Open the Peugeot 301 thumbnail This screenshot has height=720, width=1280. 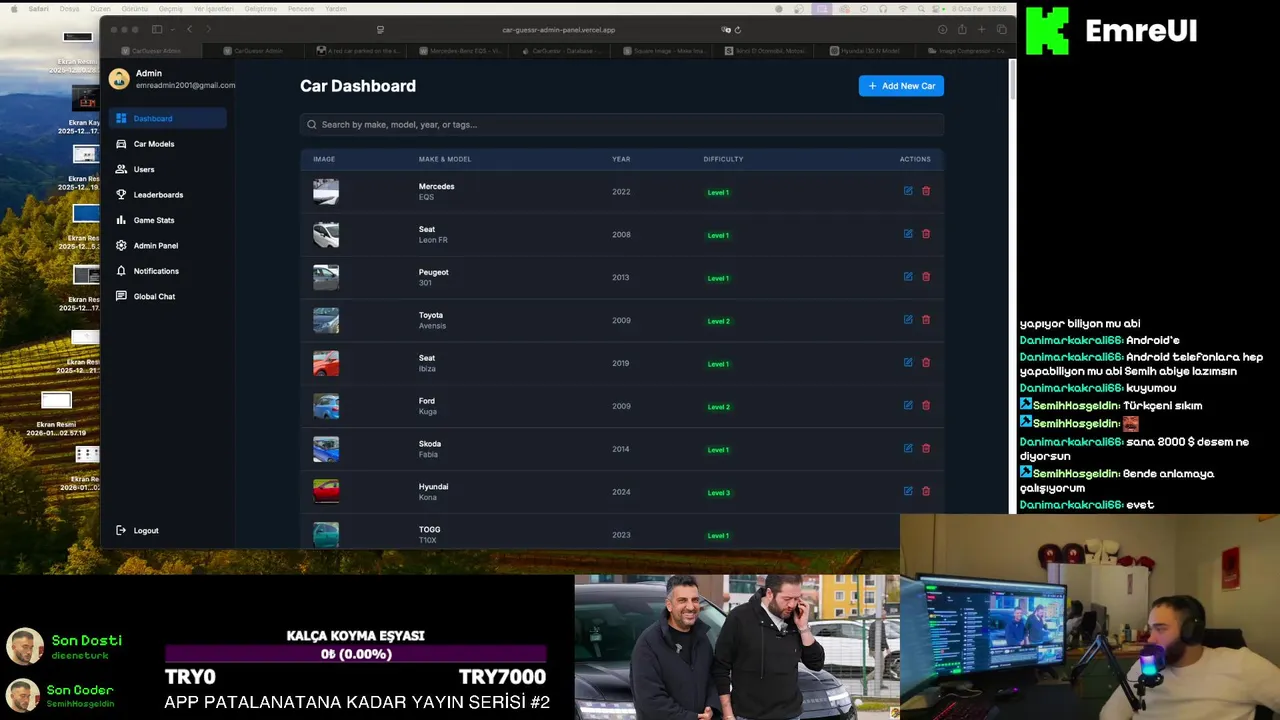coord(326,277)
